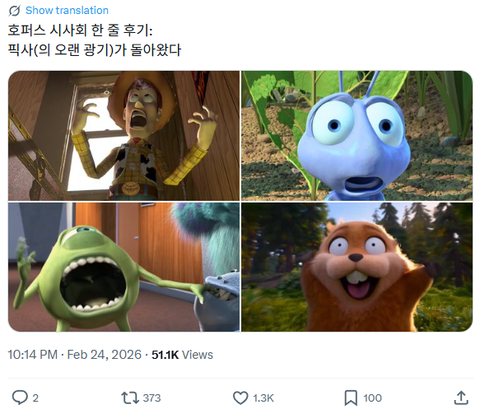Click the 51.1K Views label
Screen dimensions: 480x414
click(182, 355)
